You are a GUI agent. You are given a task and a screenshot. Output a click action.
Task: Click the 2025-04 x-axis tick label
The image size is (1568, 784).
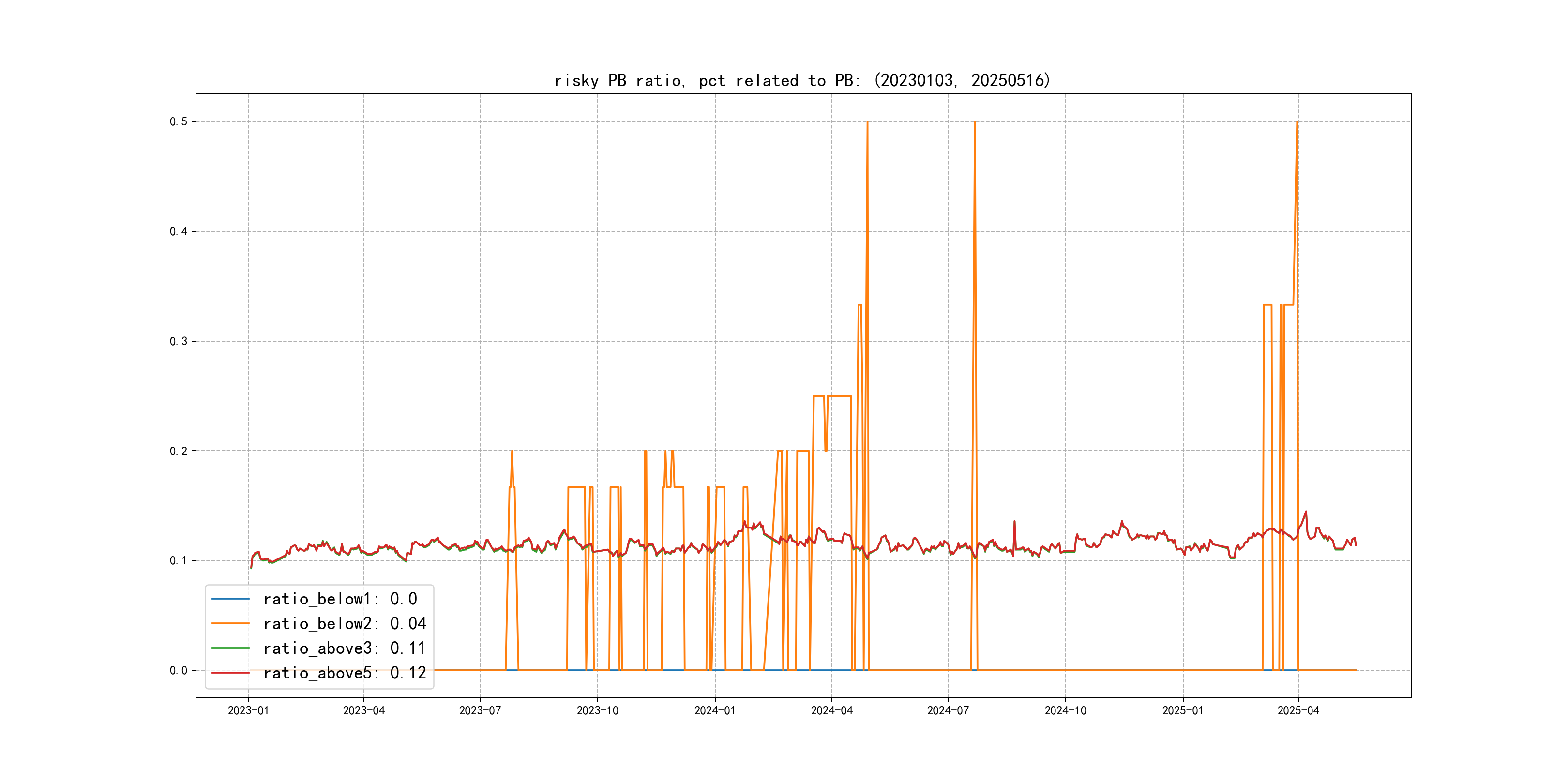coord(1298,710)
